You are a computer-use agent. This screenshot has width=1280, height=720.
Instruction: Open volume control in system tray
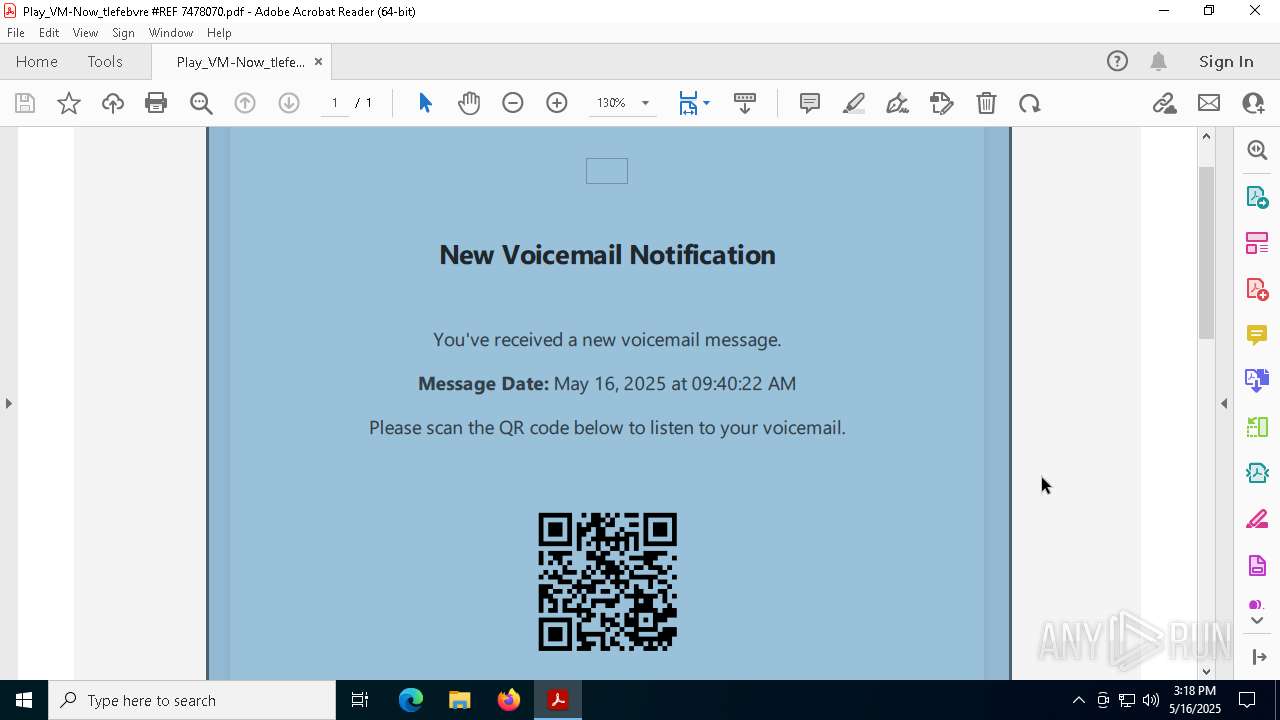tap(1151, 700)
